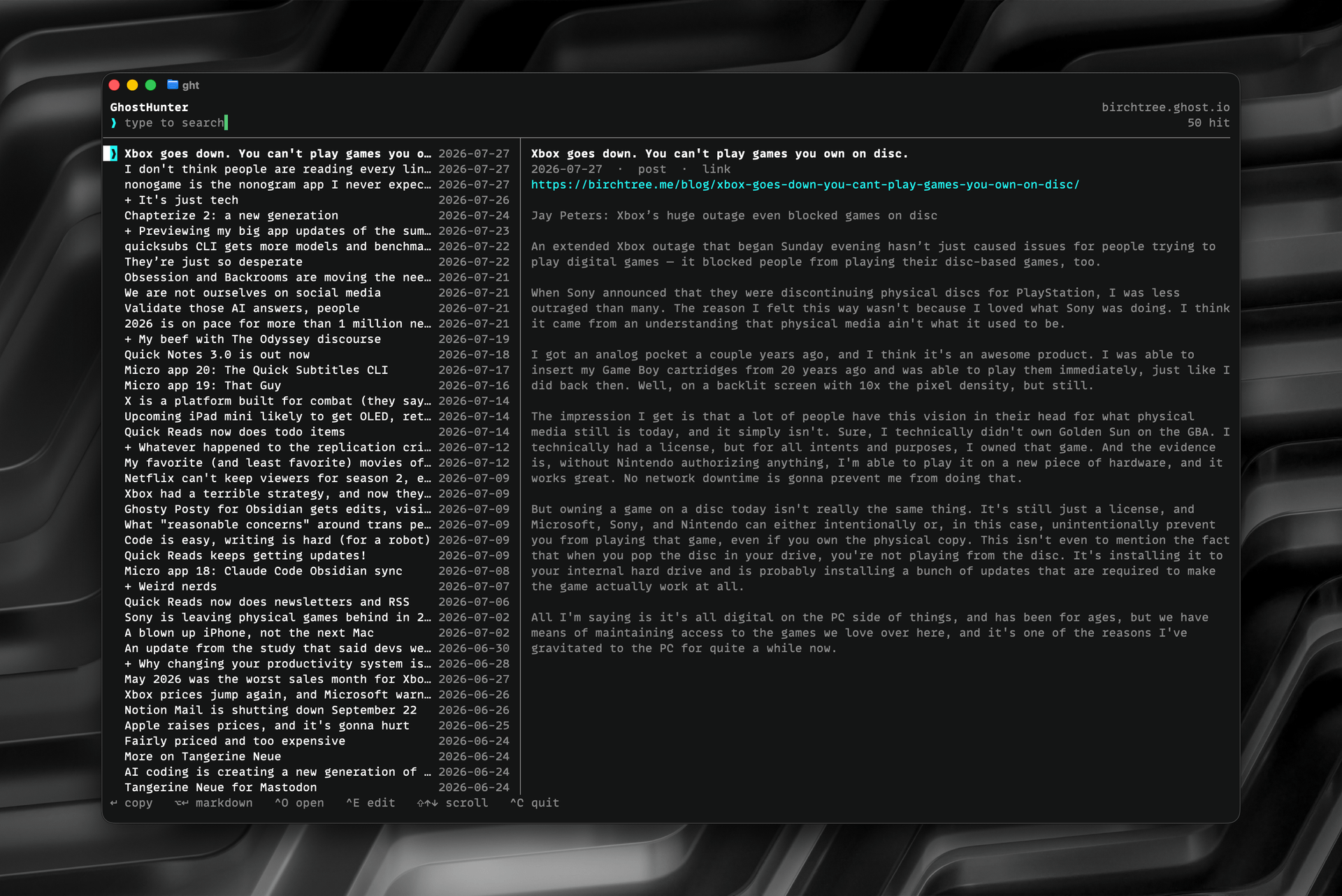Click the 'copy' shortcut hint in footer
This screenshot has width=1342, height=896.
click(131, 803)
